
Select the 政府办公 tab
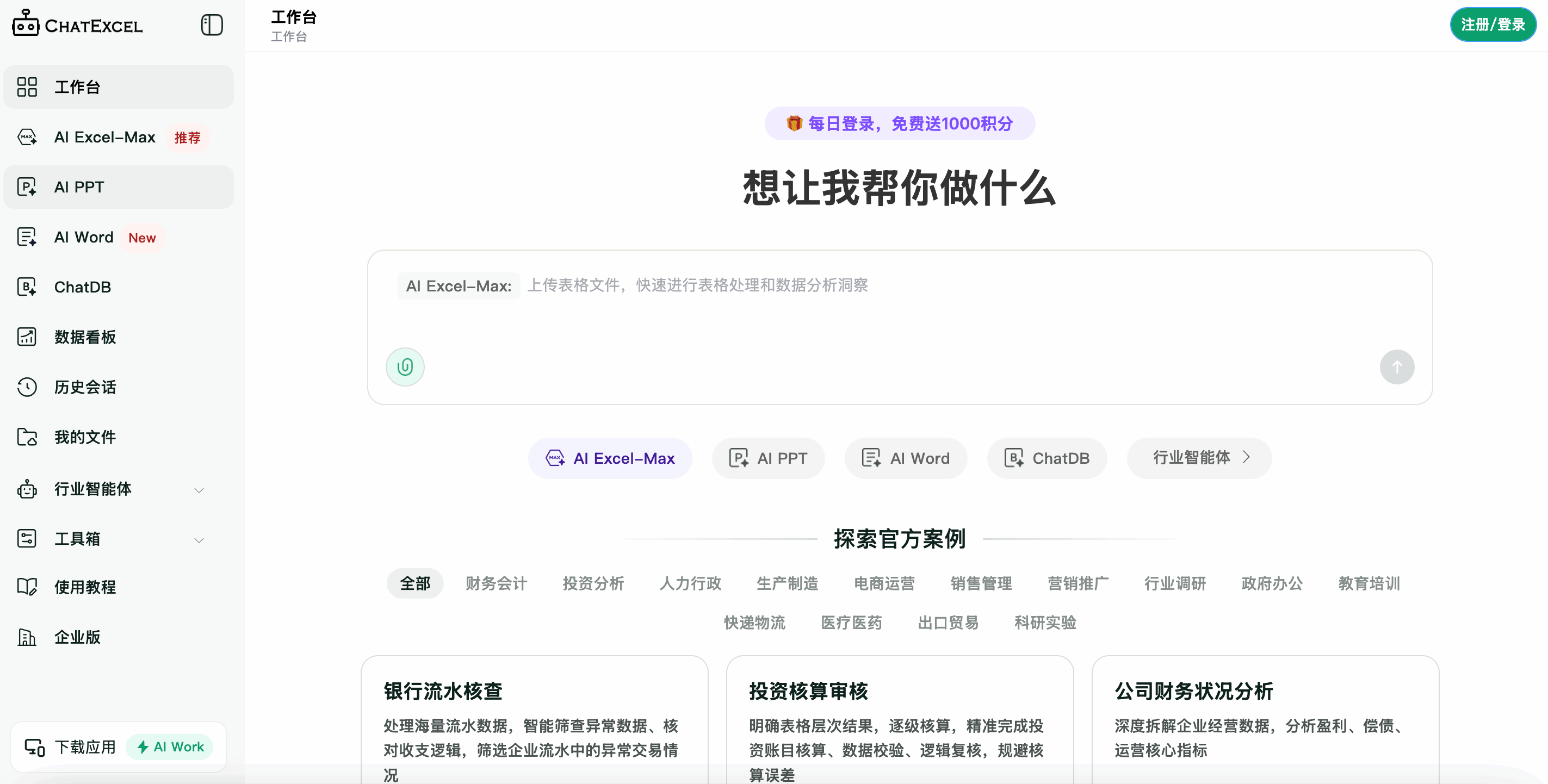(x=1272, y=583)
